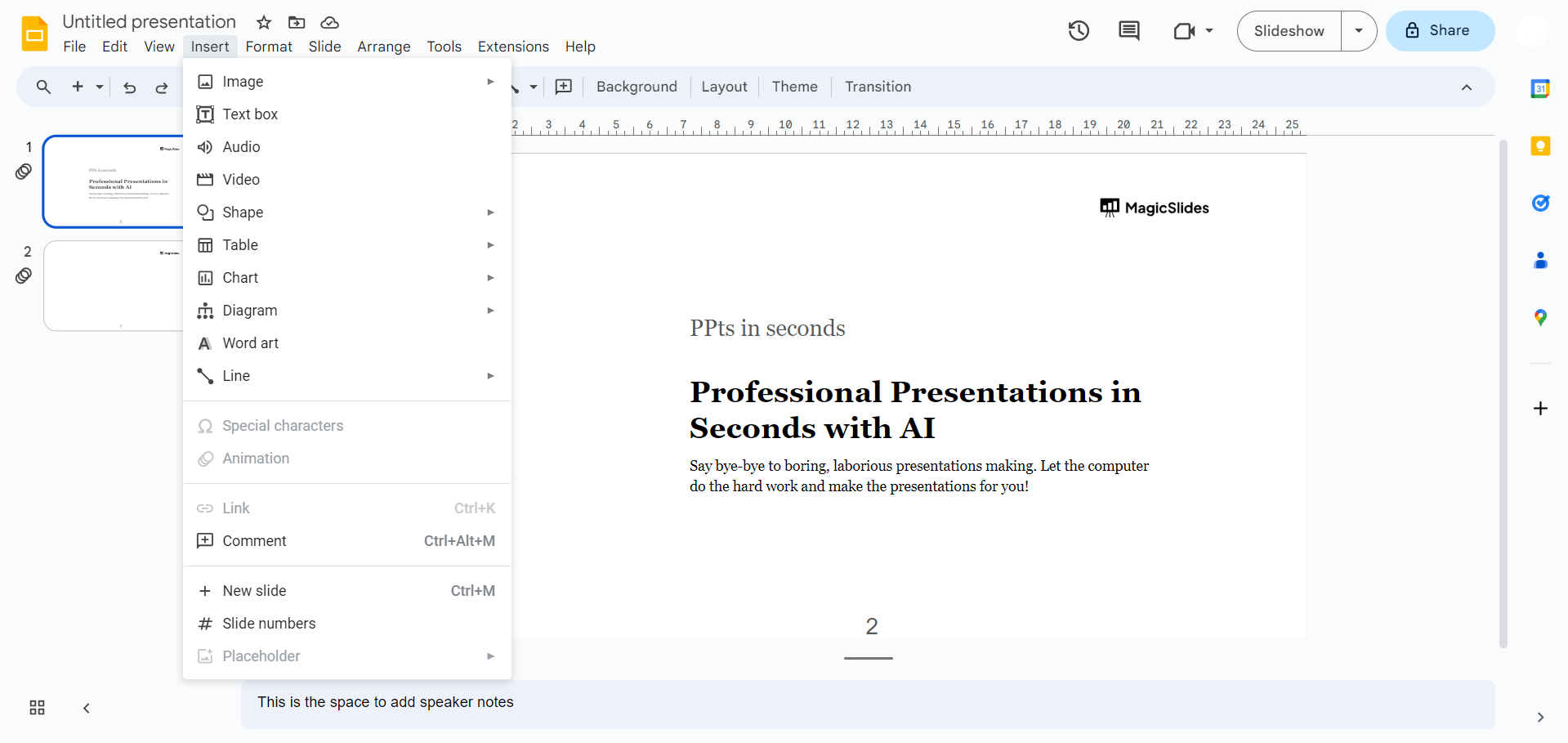Choose New slide menu entry

click(347, 591)
